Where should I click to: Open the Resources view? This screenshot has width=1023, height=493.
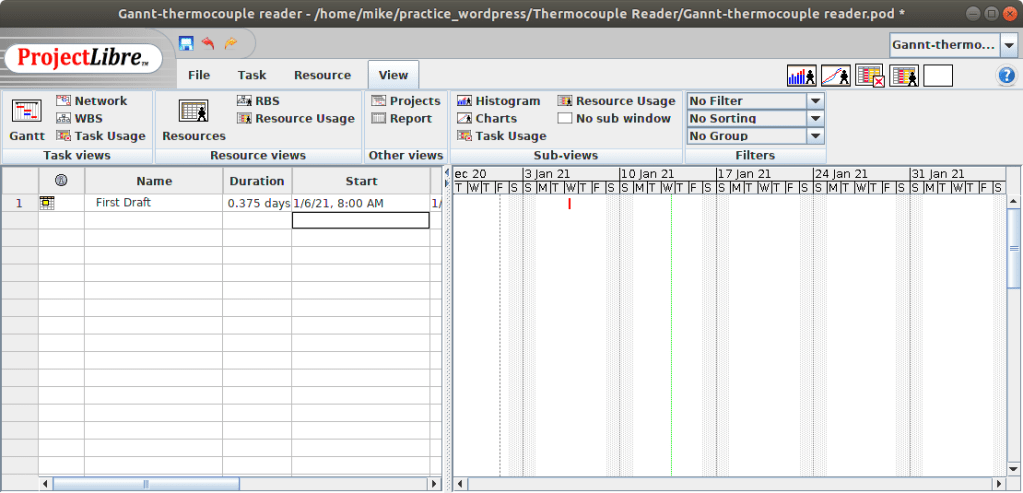pos(193,120)
